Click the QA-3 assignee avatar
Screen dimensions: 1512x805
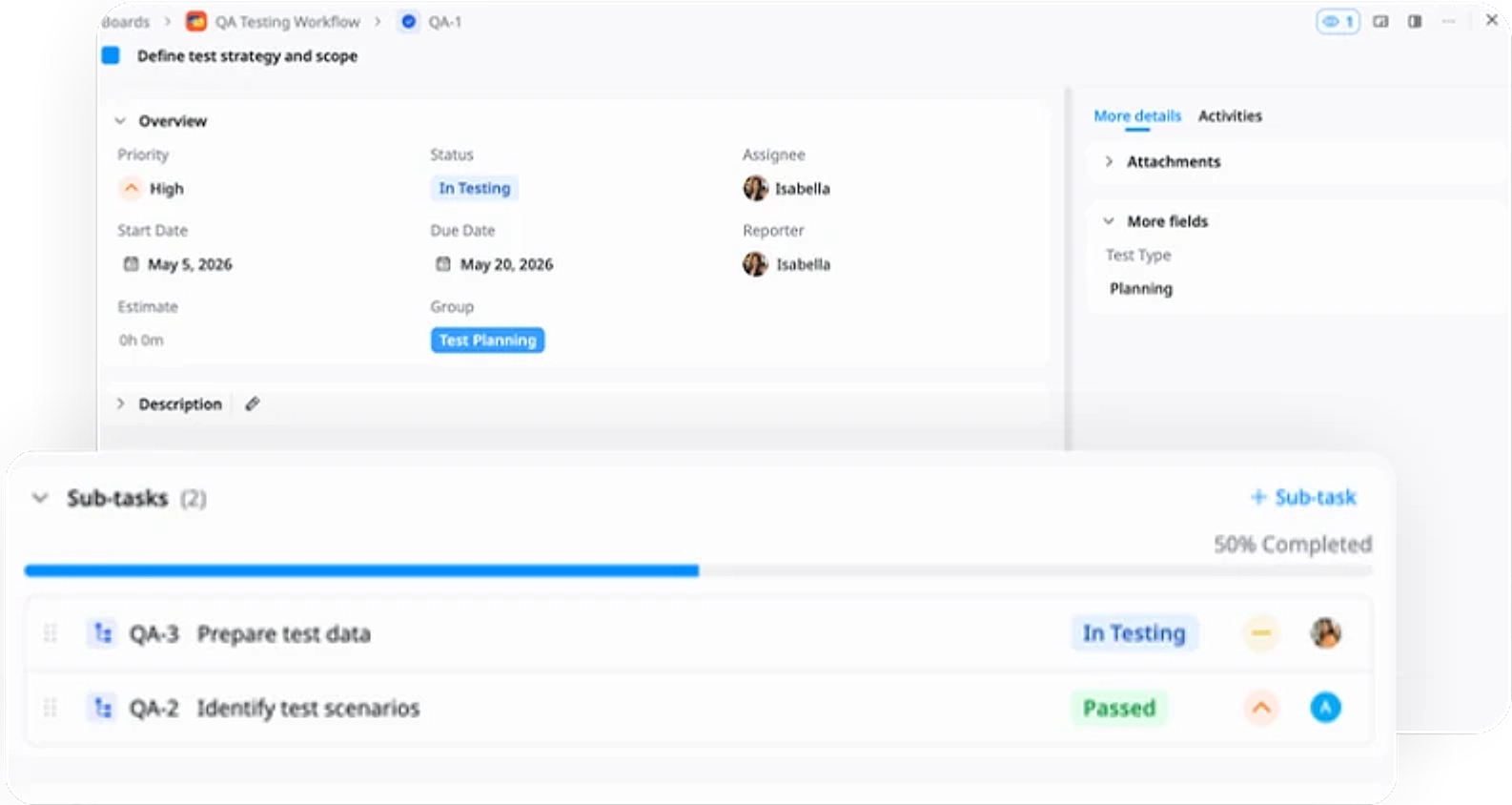1325,632
